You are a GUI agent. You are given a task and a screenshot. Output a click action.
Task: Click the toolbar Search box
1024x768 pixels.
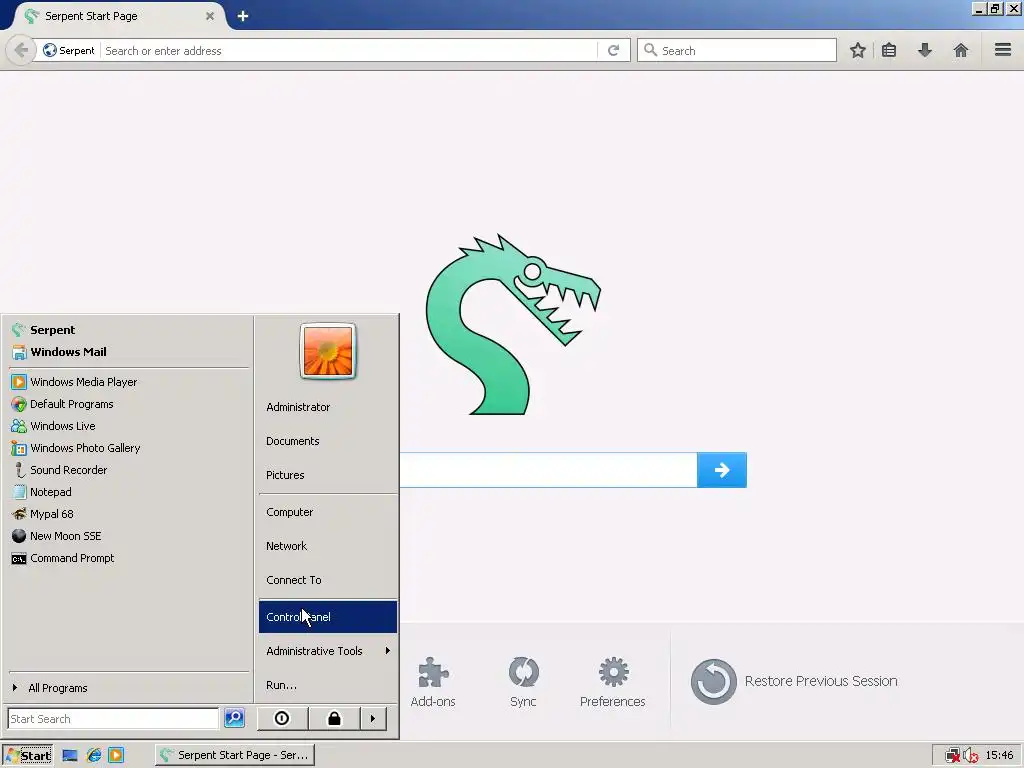click(x=737, y=50)
